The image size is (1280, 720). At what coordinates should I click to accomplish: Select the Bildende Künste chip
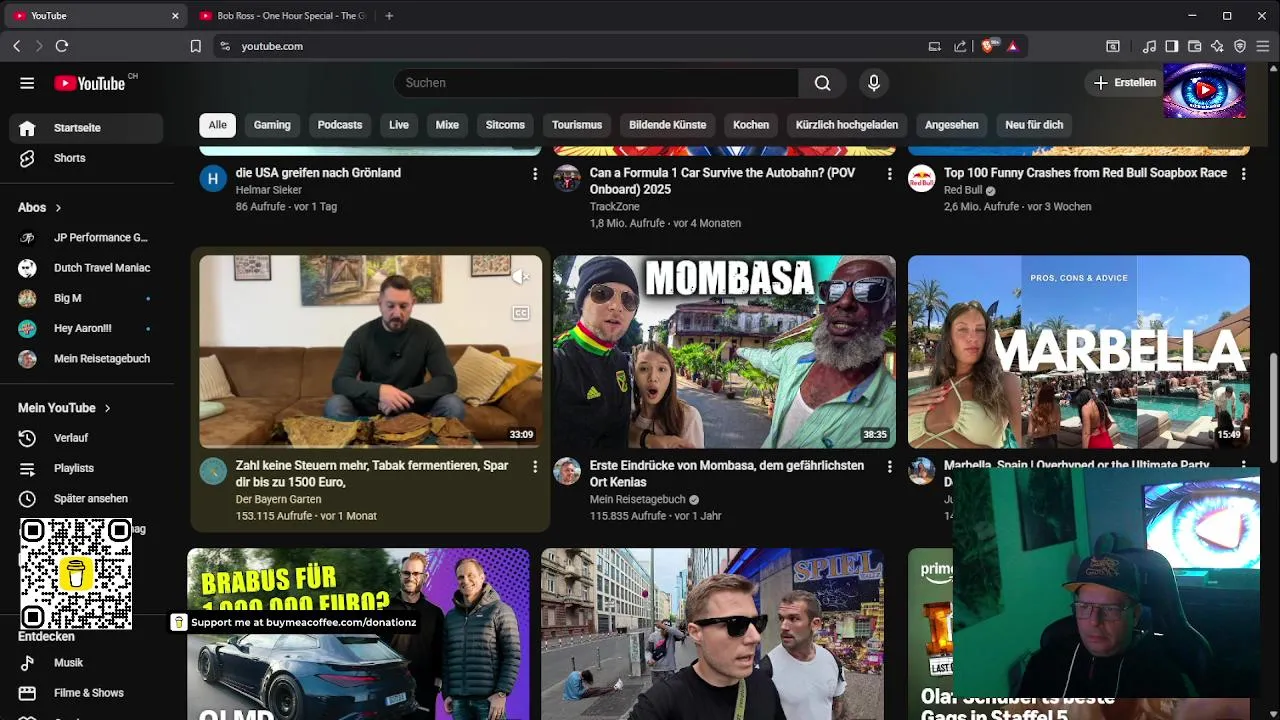coord(668,125)
